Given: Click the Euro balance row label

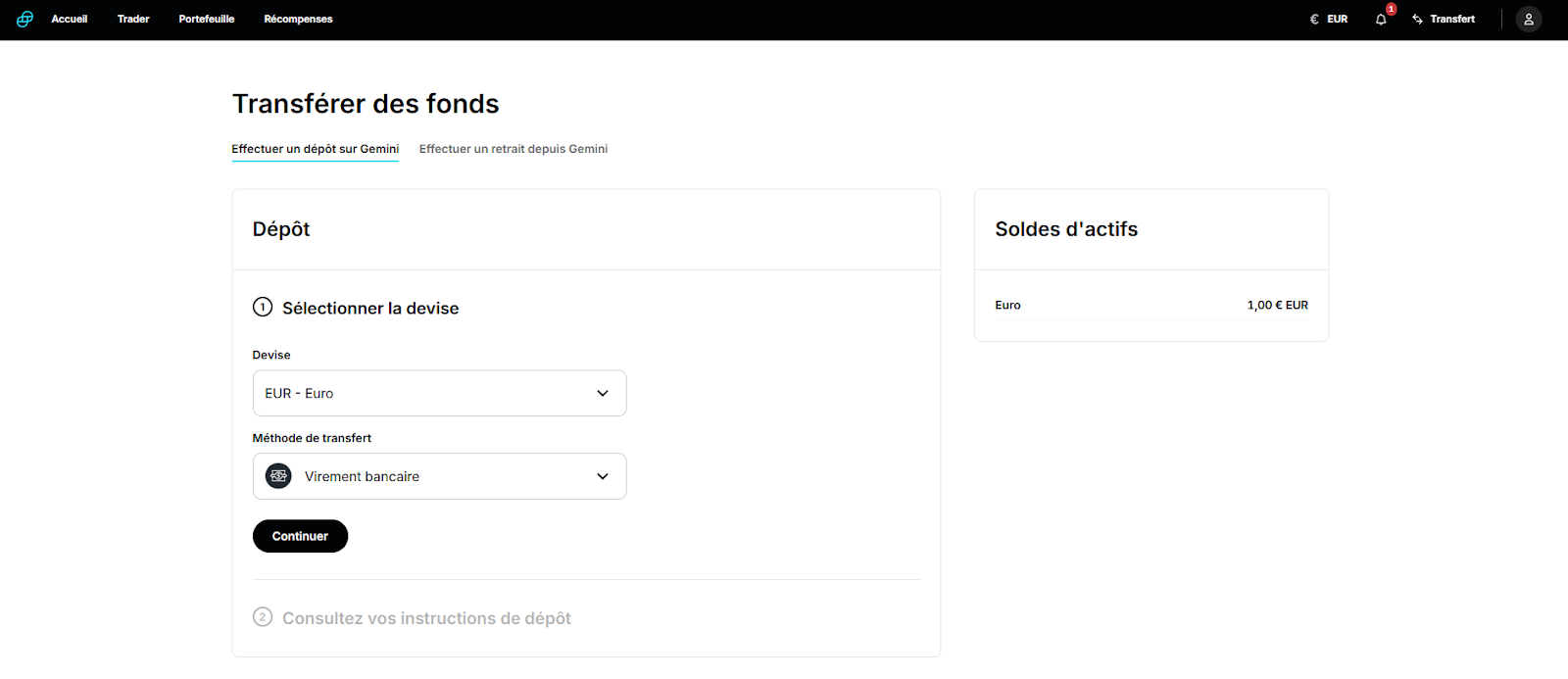Looking at the screenshot, I should coord(1007,305).
